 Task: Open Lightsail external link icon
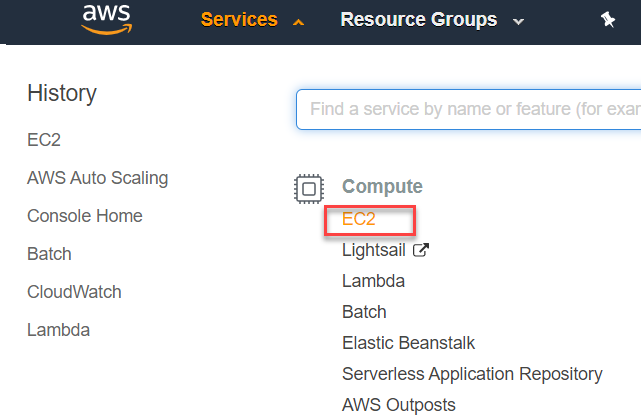click(421, 250)
